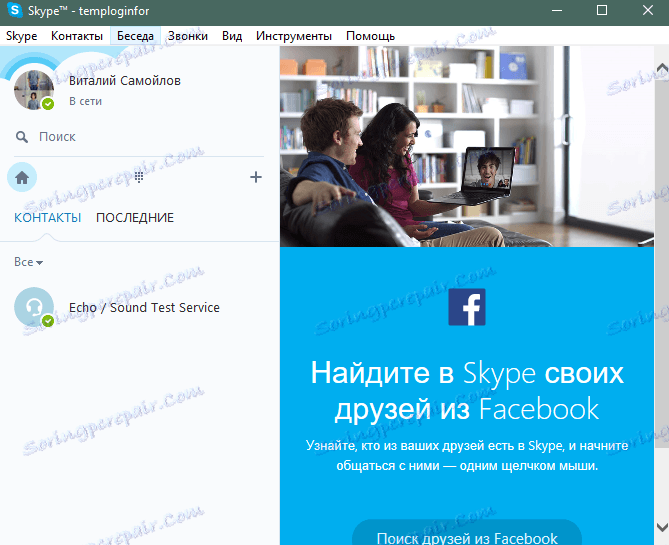Open the Беседа menu
The height and width of the screenshot is (545, 669).
pos(135,36)
